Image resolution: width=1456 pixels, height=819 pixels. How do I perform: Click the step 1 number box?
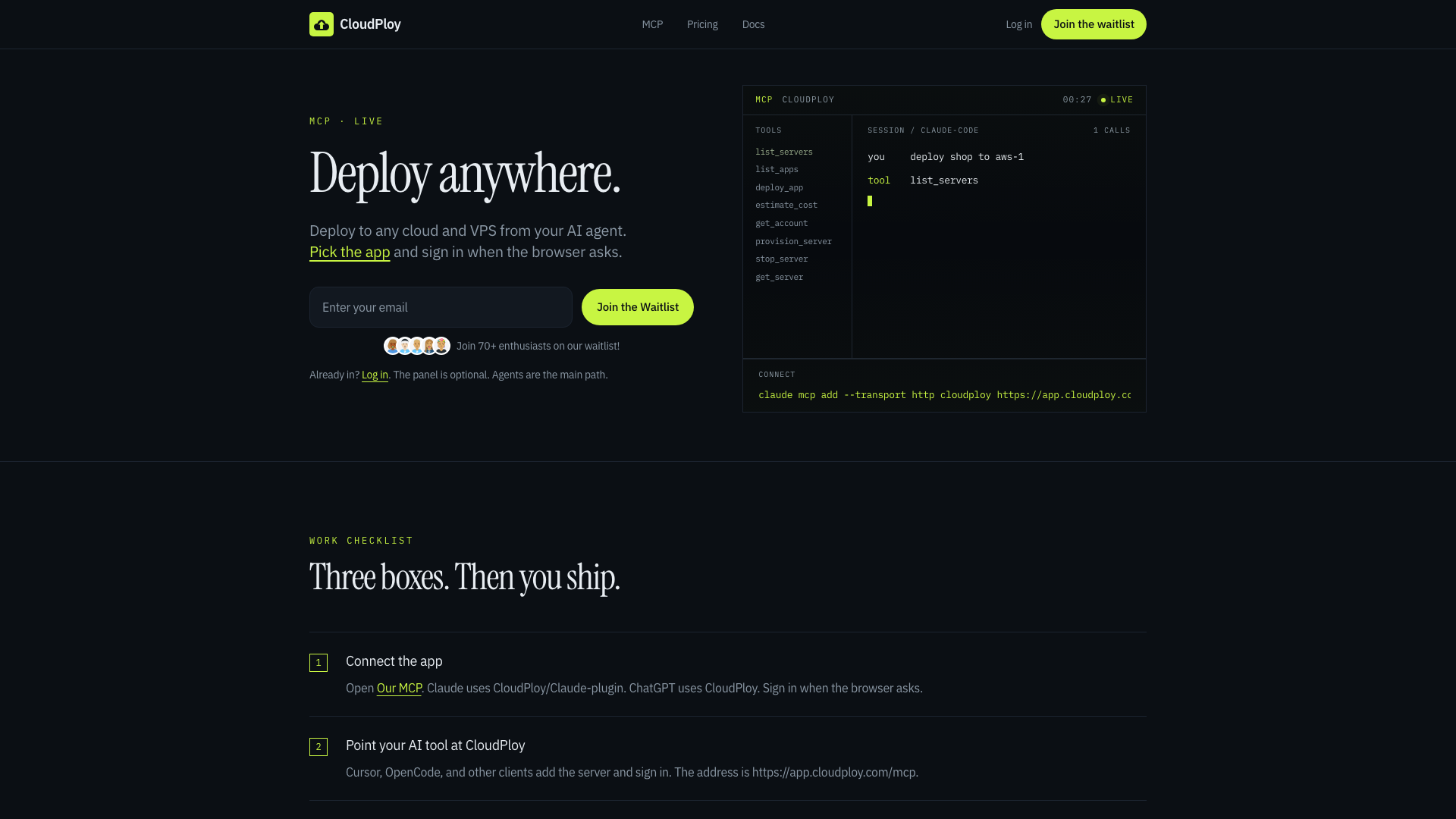tap(318, 663)
